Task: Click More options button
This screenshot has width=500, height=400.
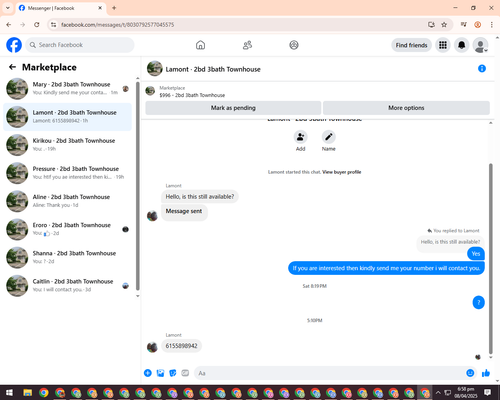Action: pyautogui.click(x=406, y=108)
